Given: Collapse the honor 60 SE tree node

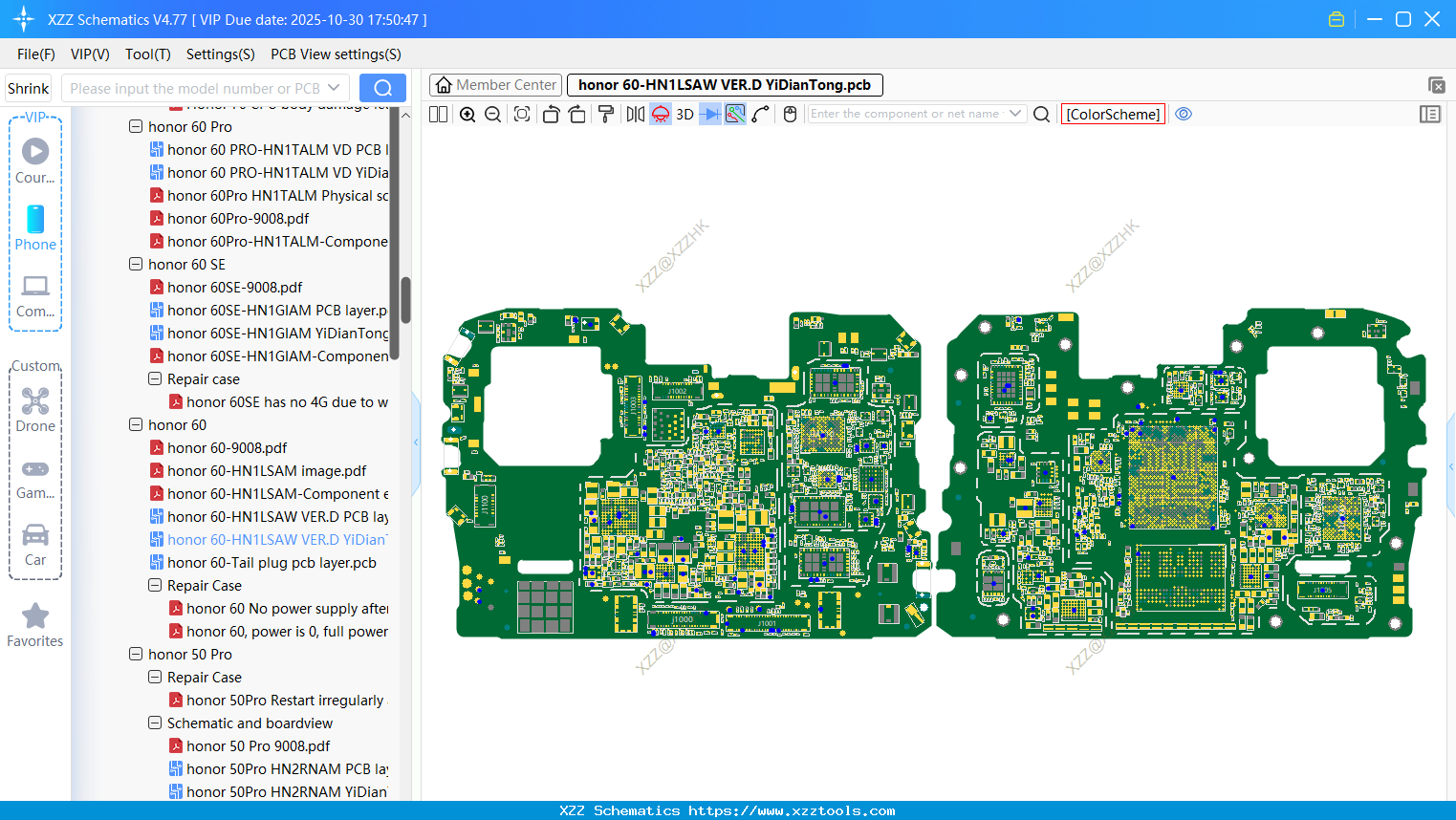Looking at the screenshot, I should 136,264.
